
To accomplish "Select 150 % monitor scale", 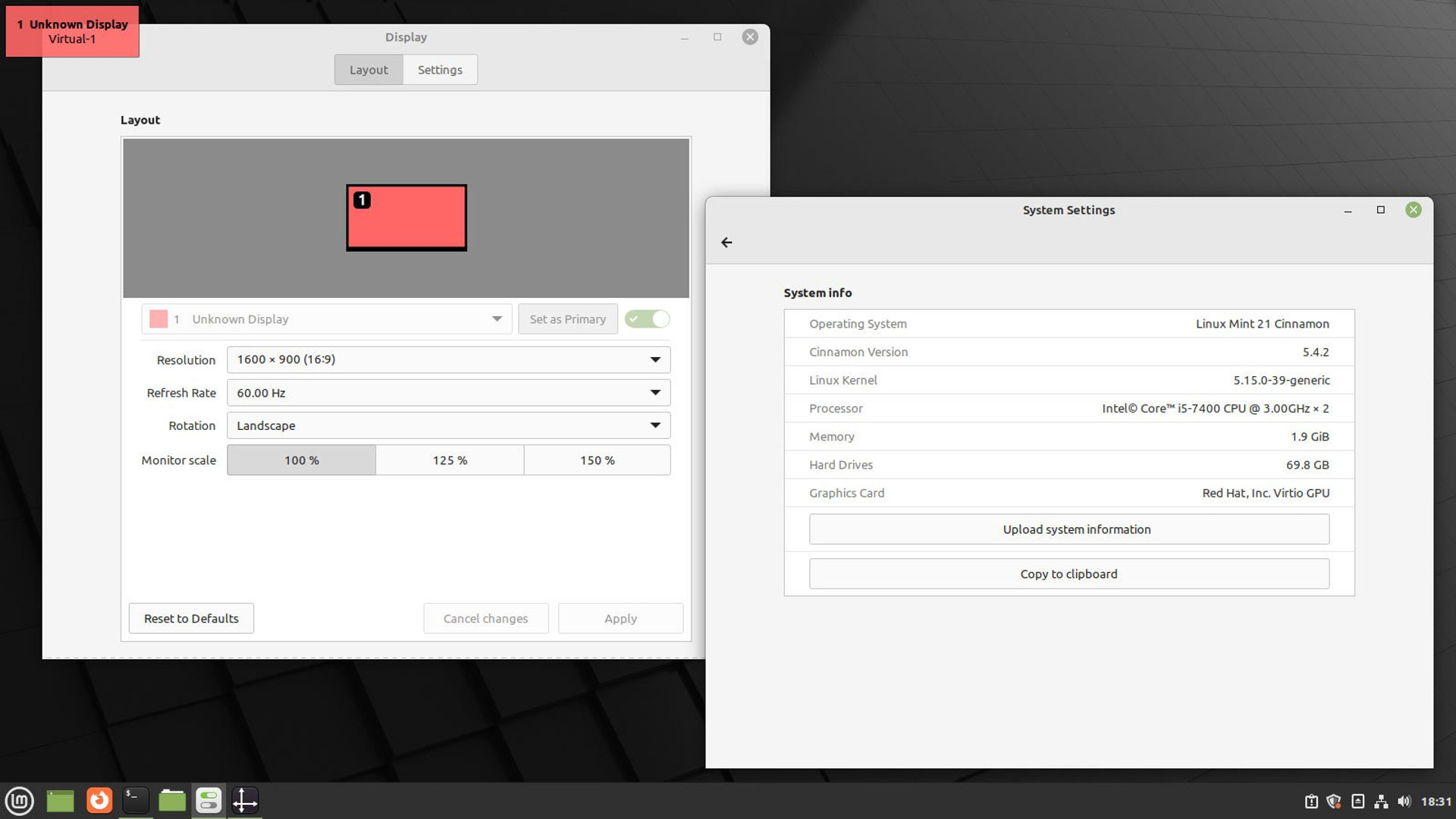I will [598, 460].
